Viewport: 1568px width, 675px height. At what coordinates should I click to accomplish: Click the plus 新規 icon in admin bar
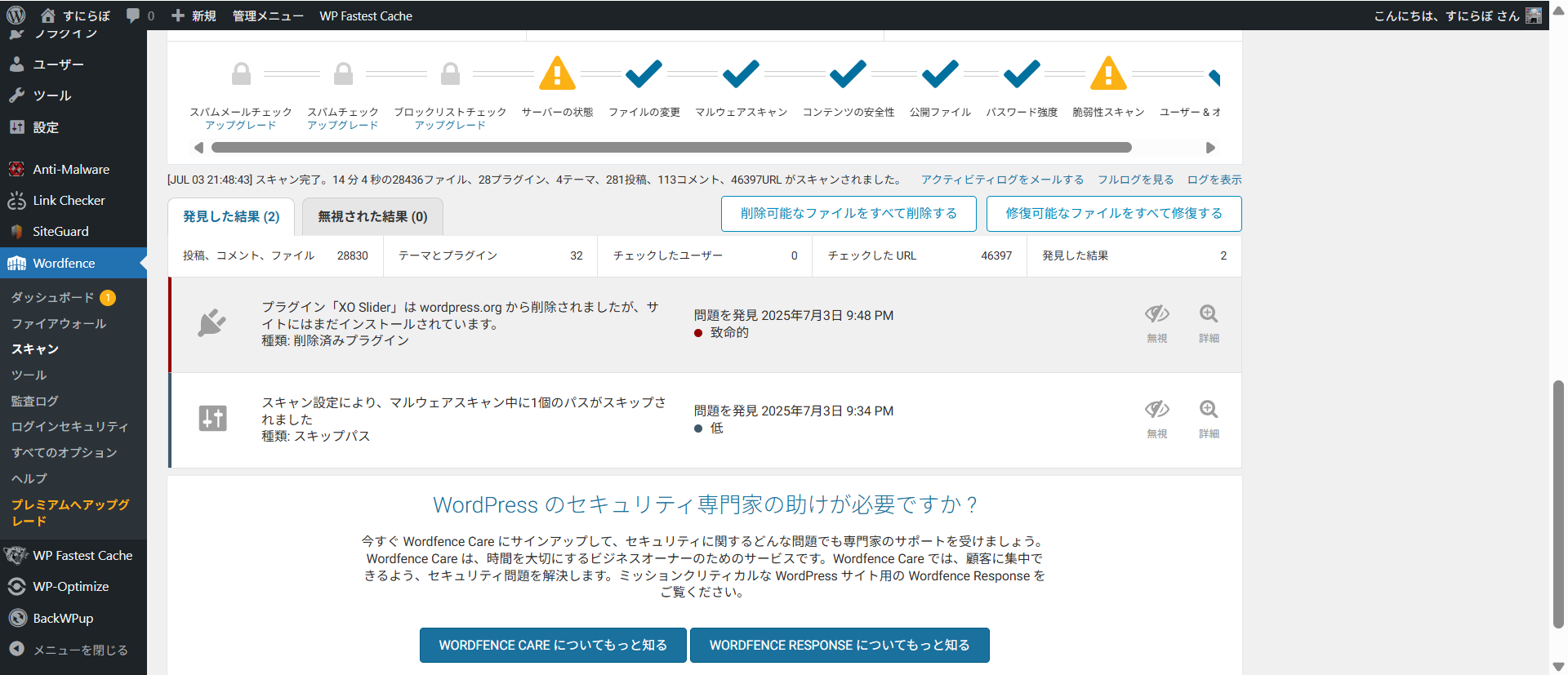(x=178, y=16)
